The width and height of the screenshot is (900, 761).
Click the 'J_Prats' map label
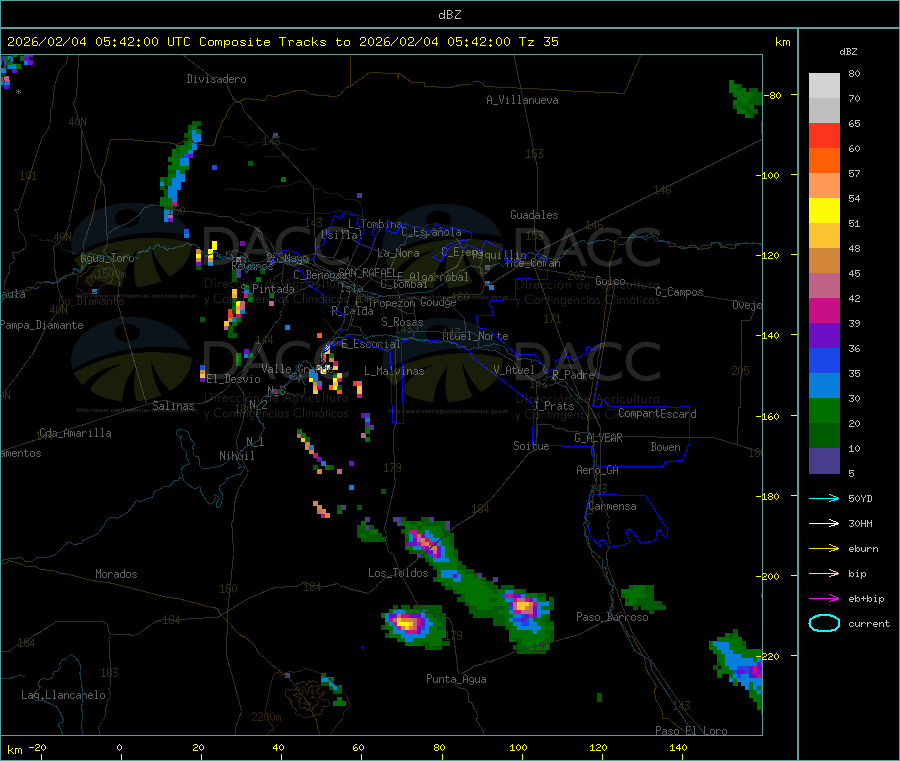coord(553,406)
